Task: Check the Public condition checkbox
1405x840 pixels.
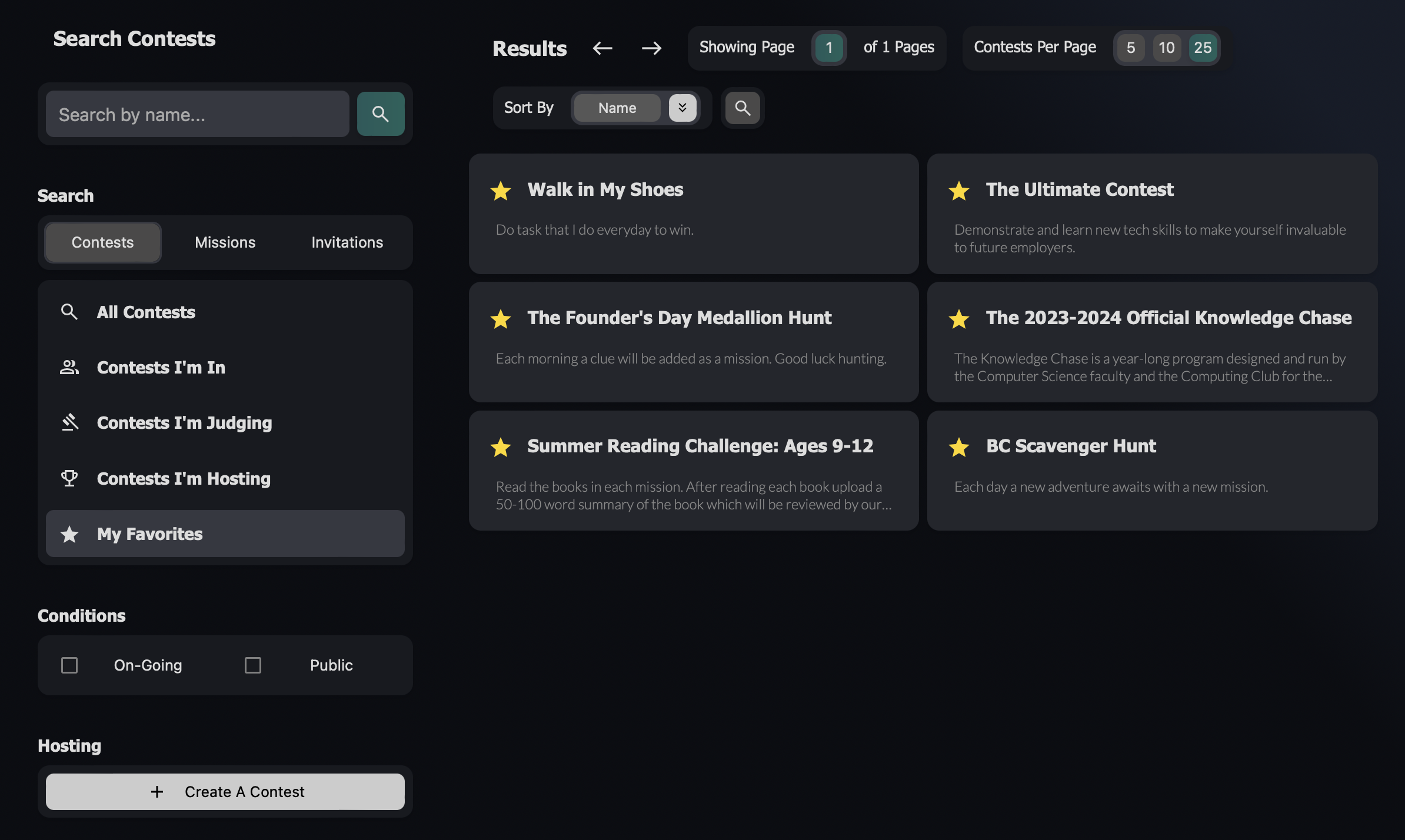Action: (253, 665)
